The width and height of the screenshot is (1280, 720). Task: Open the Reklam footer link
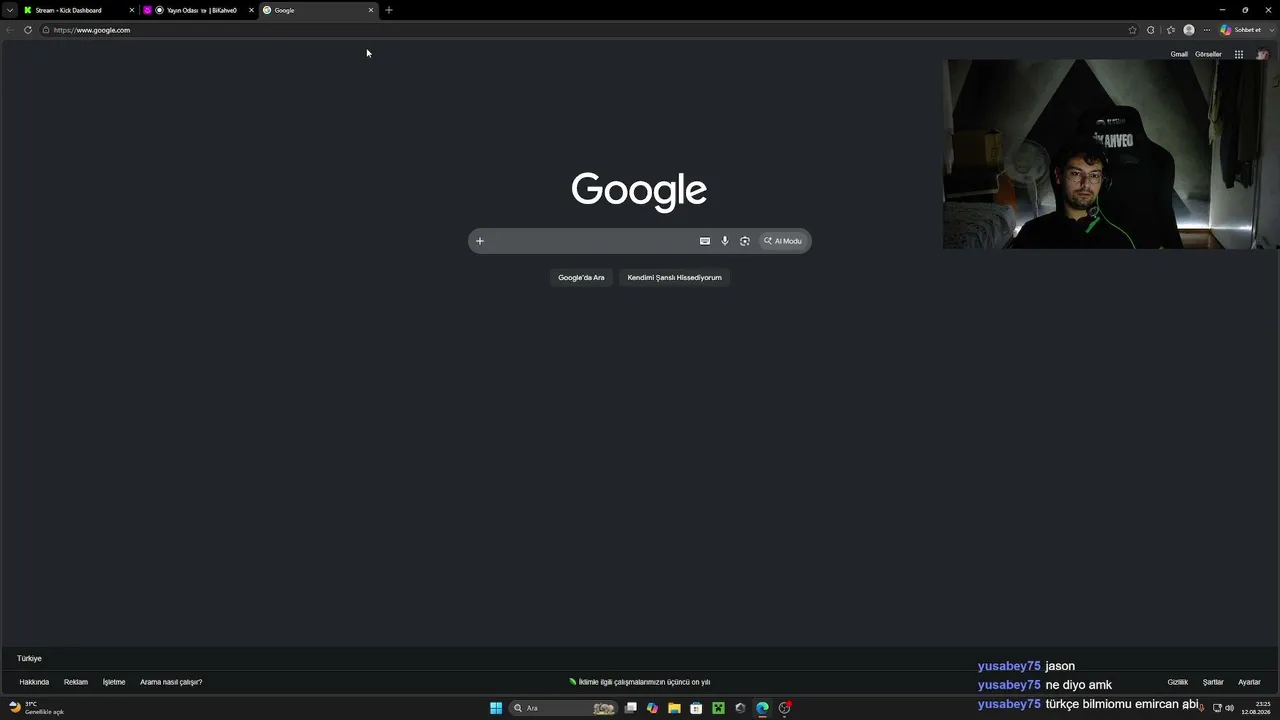pyautogui.click(x=76, y=682)
